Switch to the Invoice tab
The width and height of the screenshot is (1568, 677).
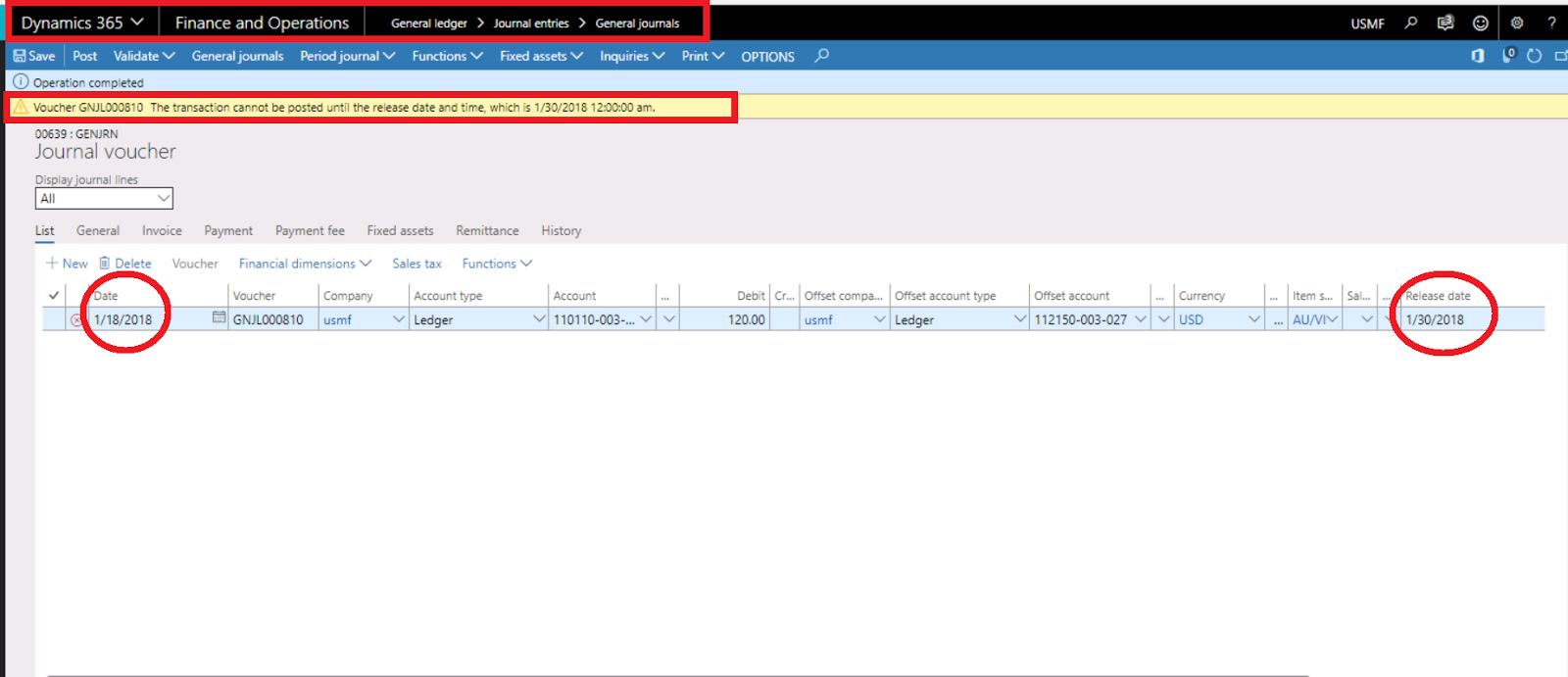click(162, 230)
